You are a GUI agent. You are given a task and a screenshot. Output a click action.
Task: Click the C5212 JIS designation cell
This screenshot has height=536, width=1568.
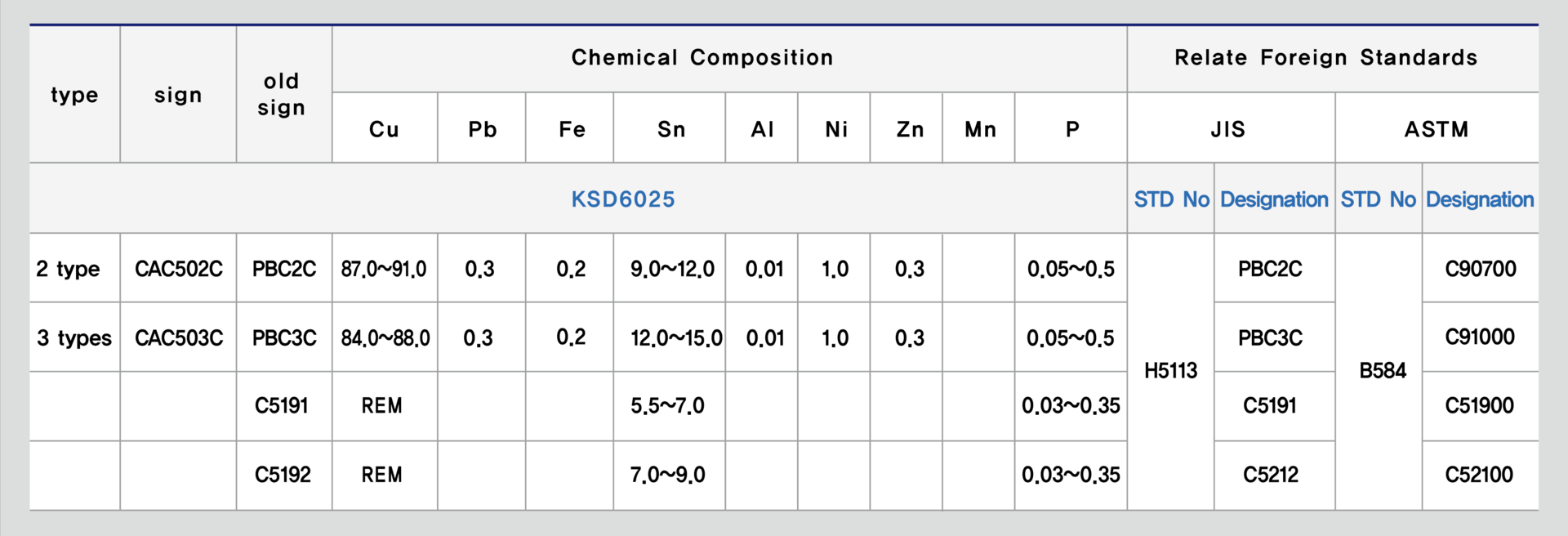tap(1271, 475)
